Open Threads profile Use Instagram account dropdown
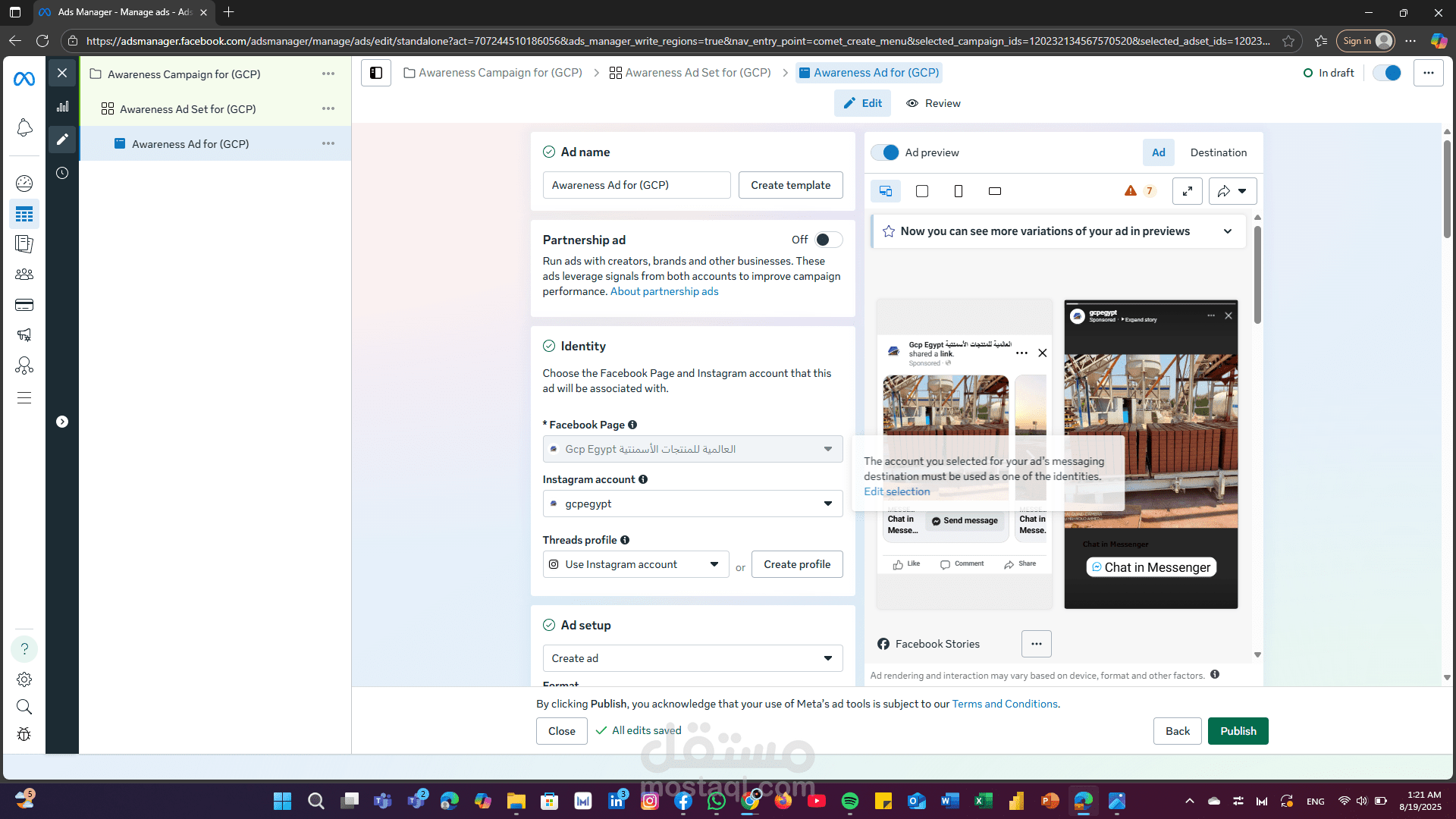Viewport: 1456px width, 819px height. (635, 564)
